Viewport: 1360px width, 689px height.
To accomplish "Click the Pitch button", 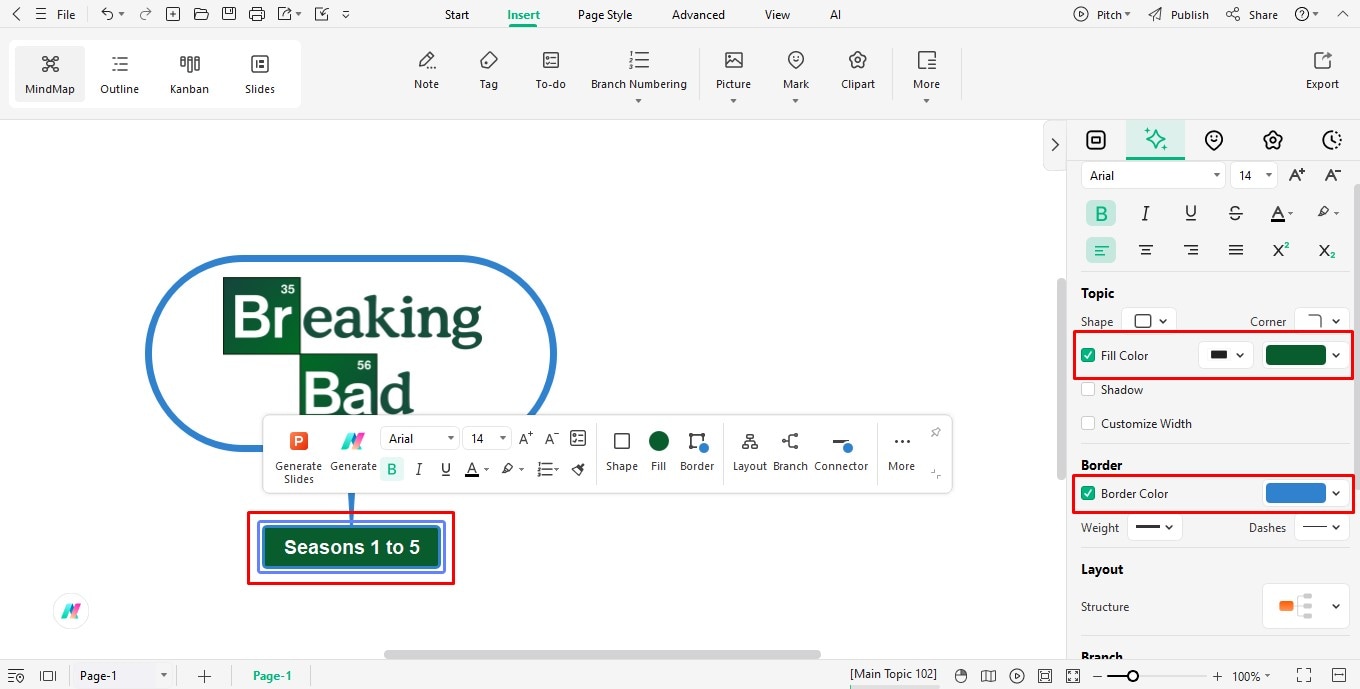I will tap(1101, 15).
